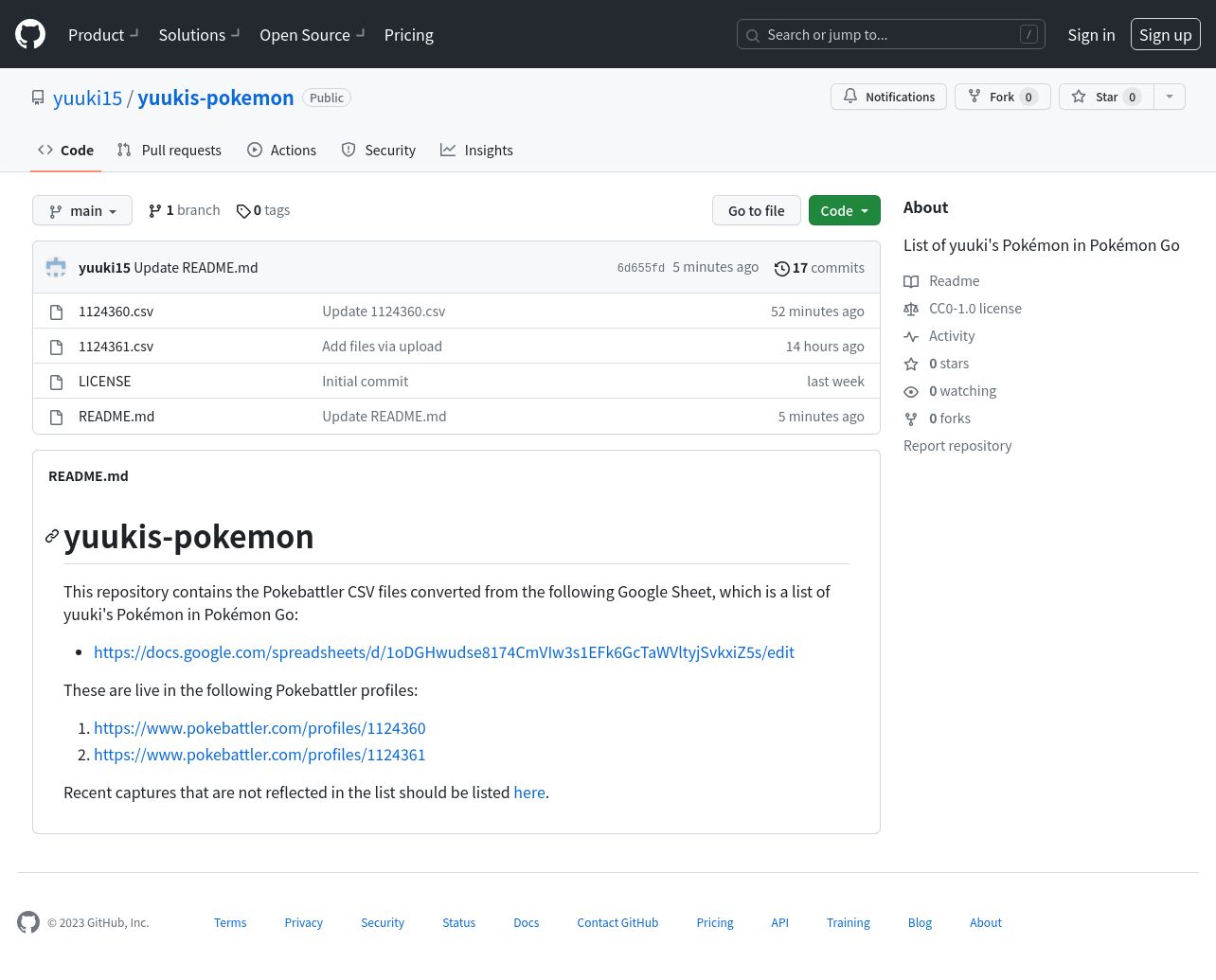This screenshot has width=1216, height=980.
Task: View the 0 forks link in About
Action: [x=937, y=419]
